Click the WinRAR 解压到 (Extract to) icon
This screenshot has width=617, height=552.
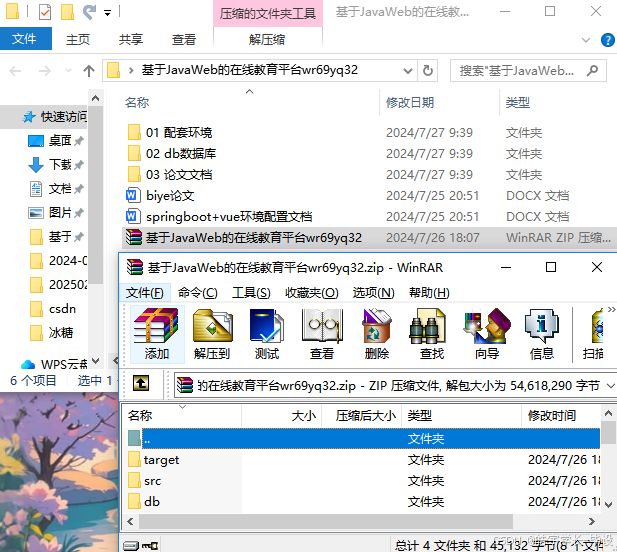click(212, 334)
